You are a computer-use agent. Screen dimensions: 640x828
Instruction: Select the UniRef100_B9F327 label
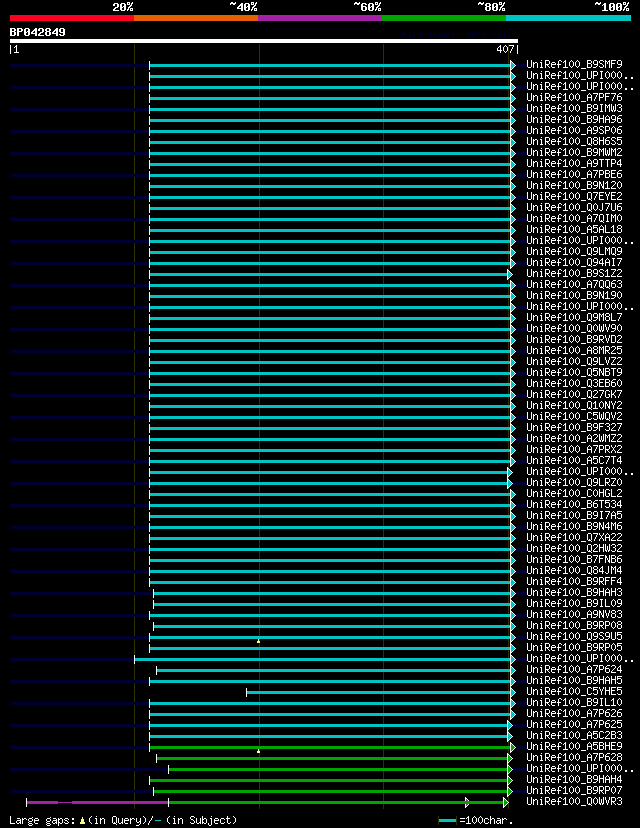(574, 428)
